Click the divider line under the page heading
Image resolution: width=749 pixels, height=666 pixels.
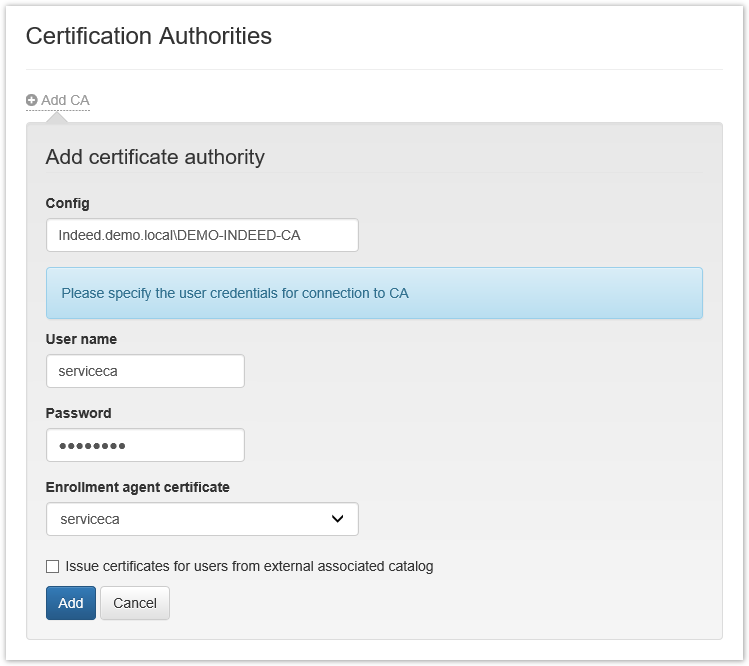tap(374, 70)
